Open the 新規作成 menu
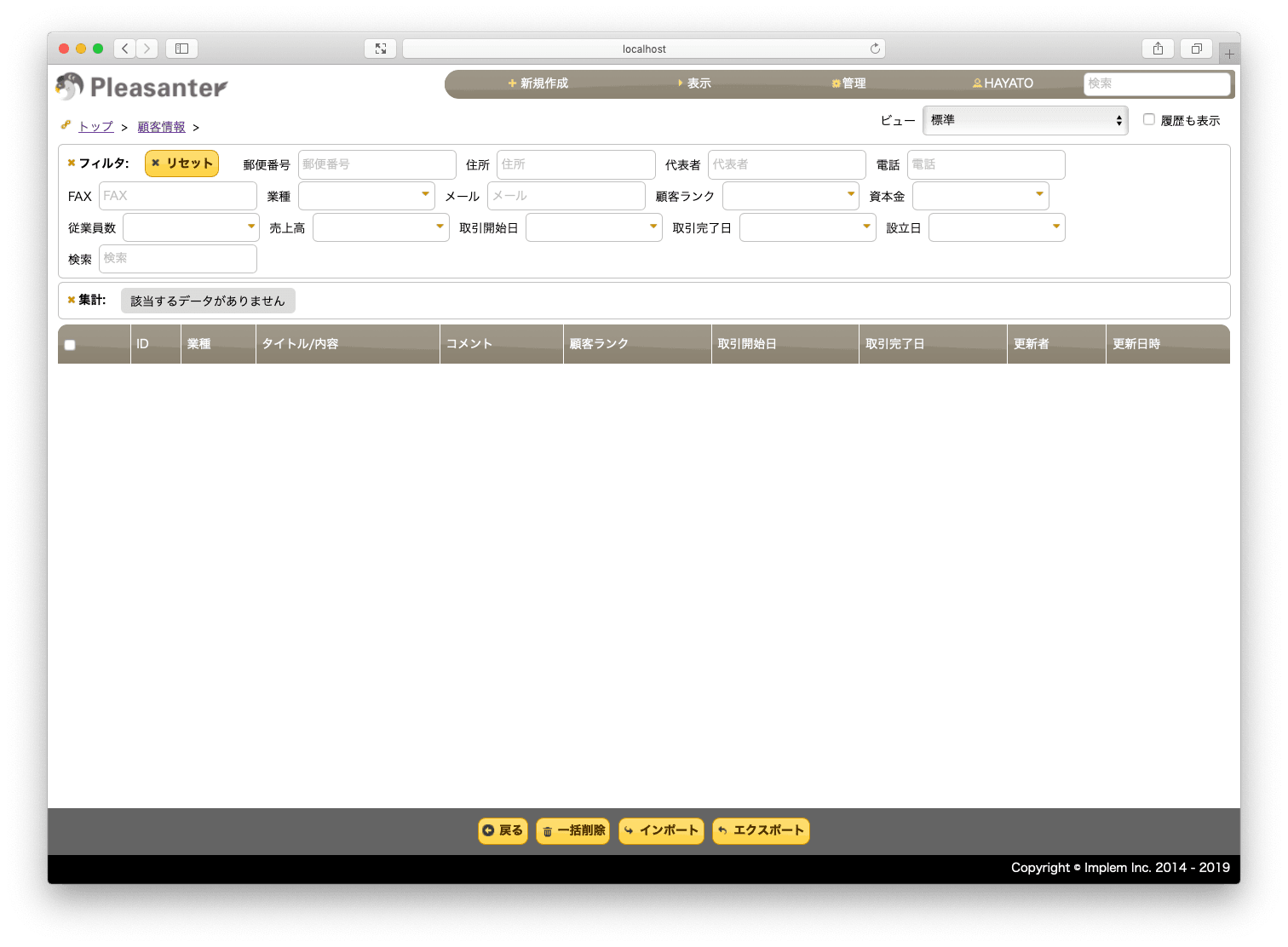 pos(538,83)
